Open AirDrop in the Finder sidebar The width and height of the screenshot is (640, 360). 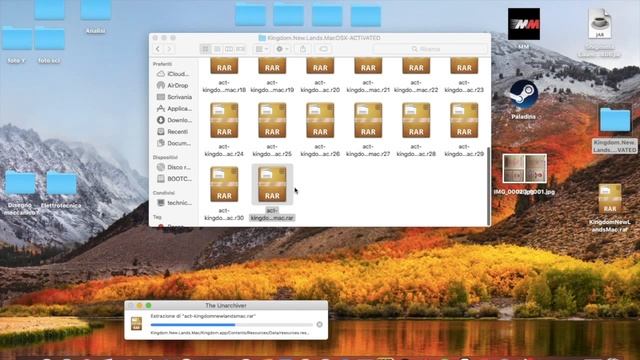click(x=174, y=85)
